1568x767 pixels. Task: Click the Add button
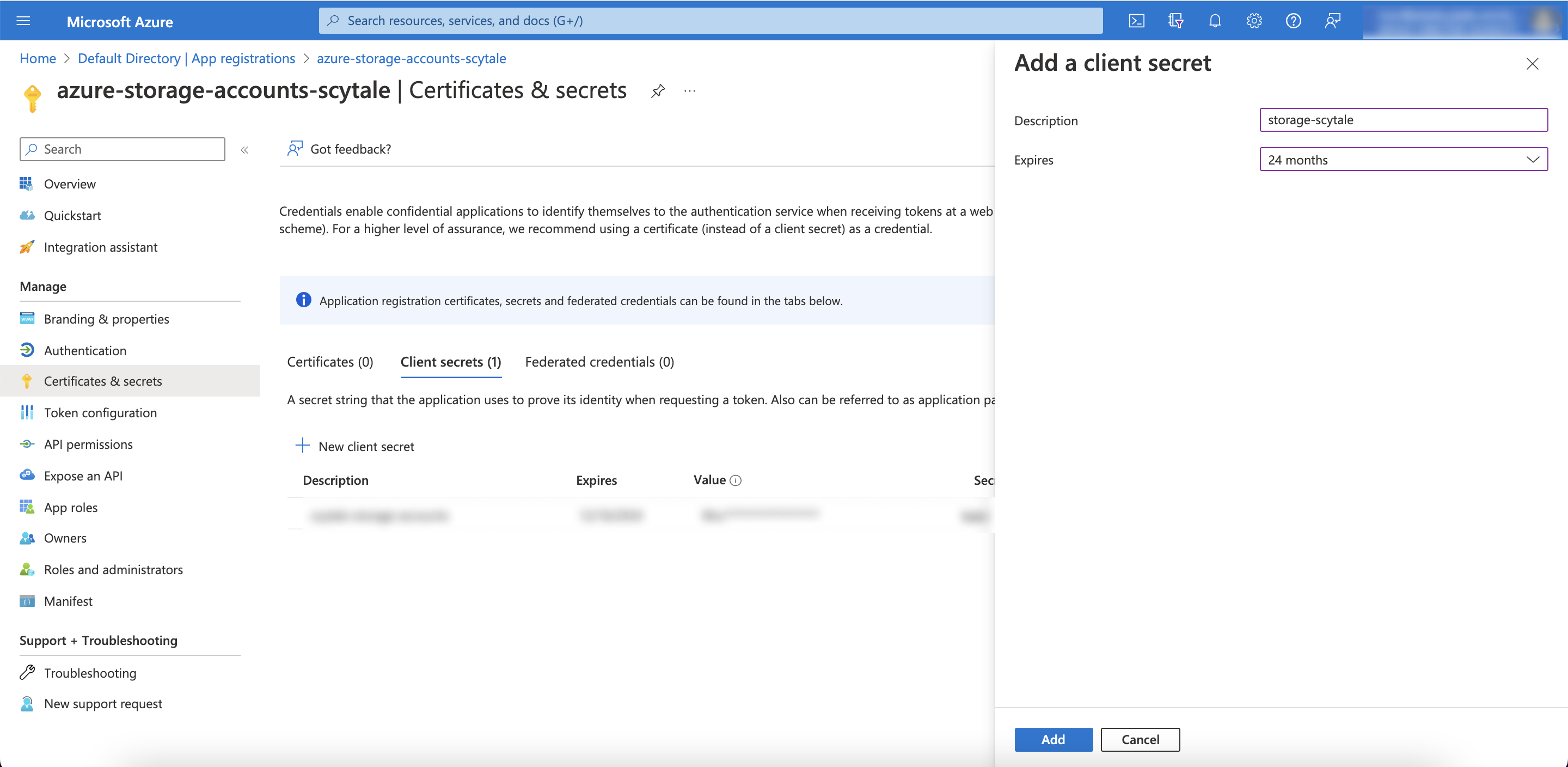pyautogui.click(x=1053, y=740)
